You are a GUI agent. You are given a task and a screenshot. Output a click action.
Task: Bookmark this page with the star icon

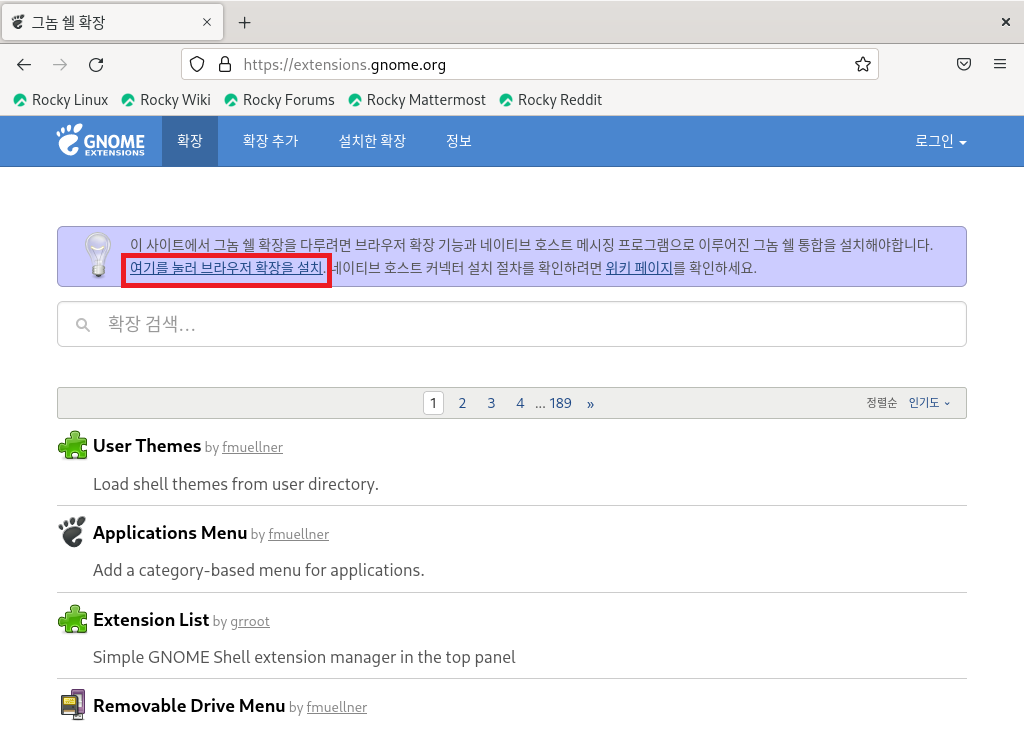[x=863, y=64]
